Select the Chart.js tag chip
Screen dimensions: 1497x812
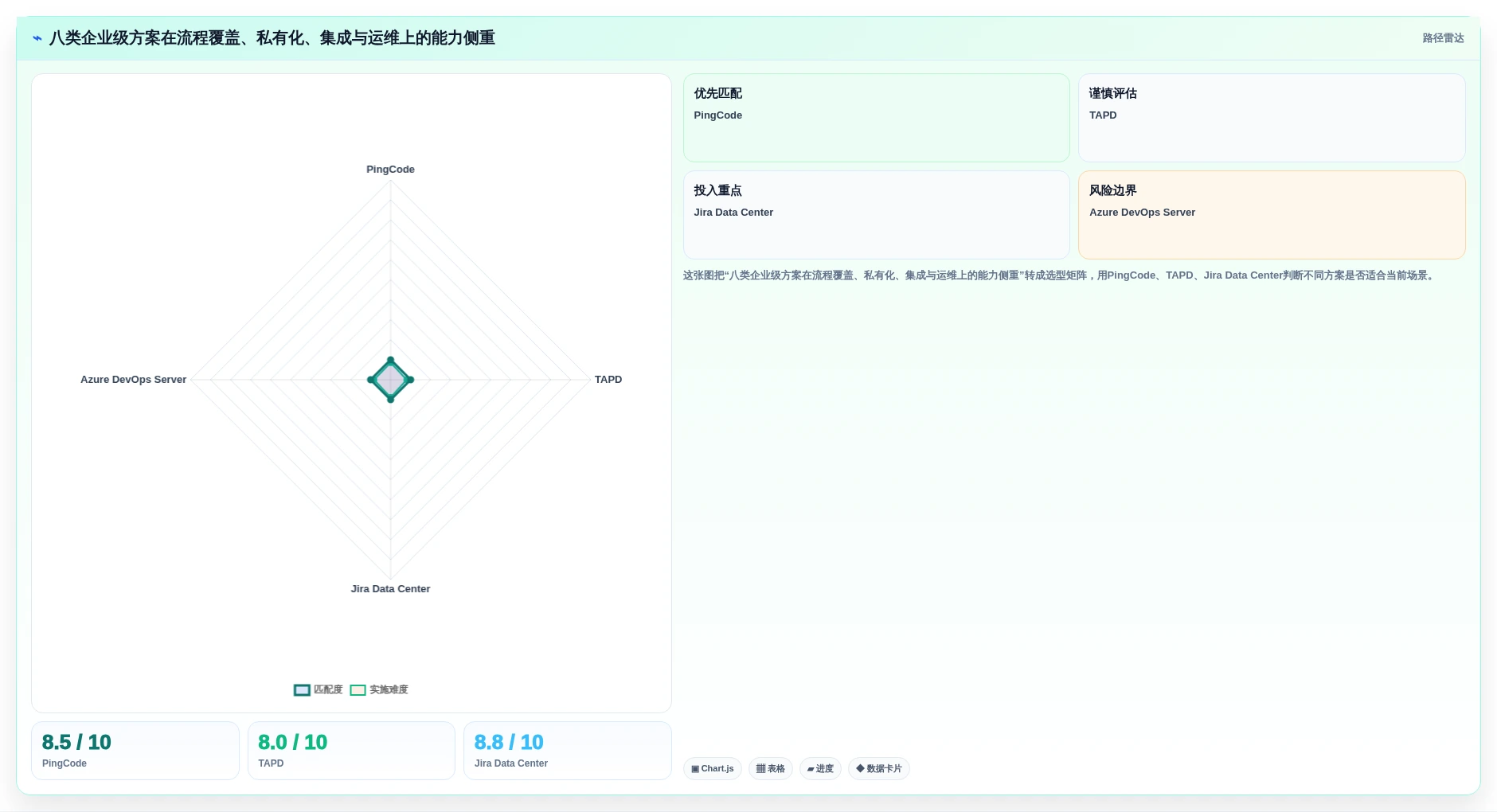coord(713,768)
